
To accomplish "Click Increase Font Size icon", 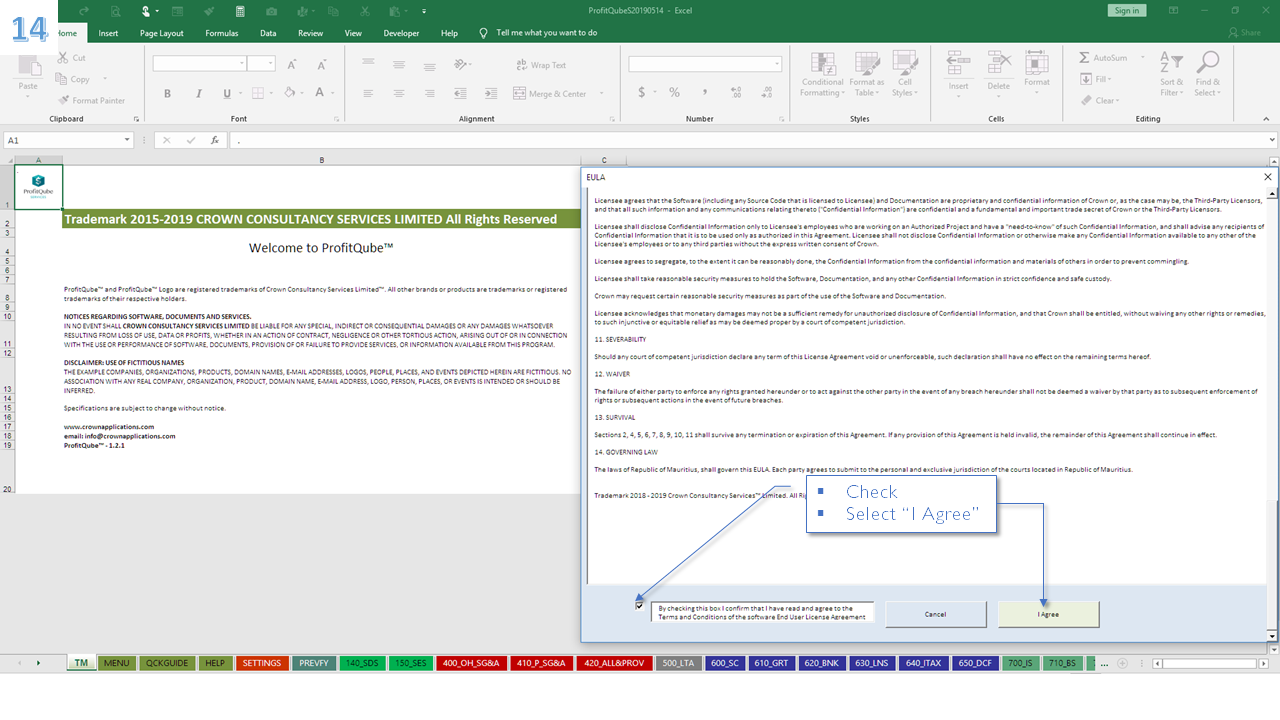I will click(x=292, y=64).
